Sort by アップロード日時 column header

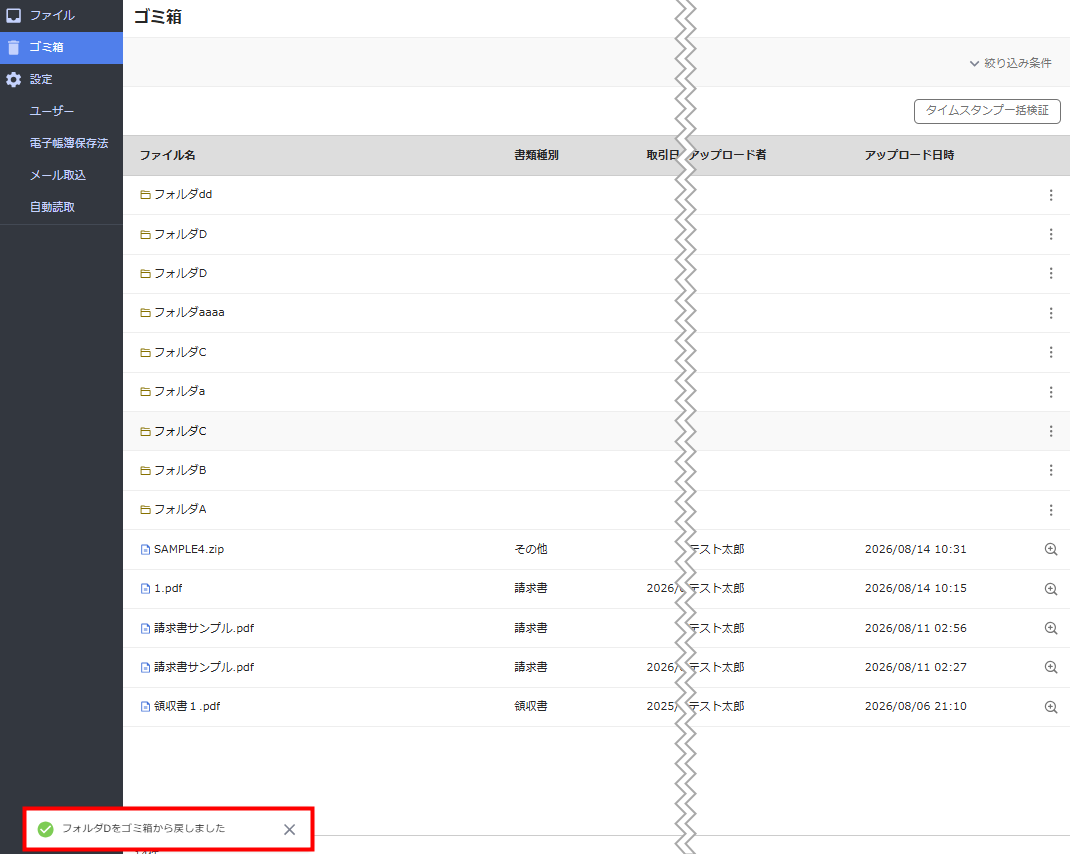click(x=909, y=155)
